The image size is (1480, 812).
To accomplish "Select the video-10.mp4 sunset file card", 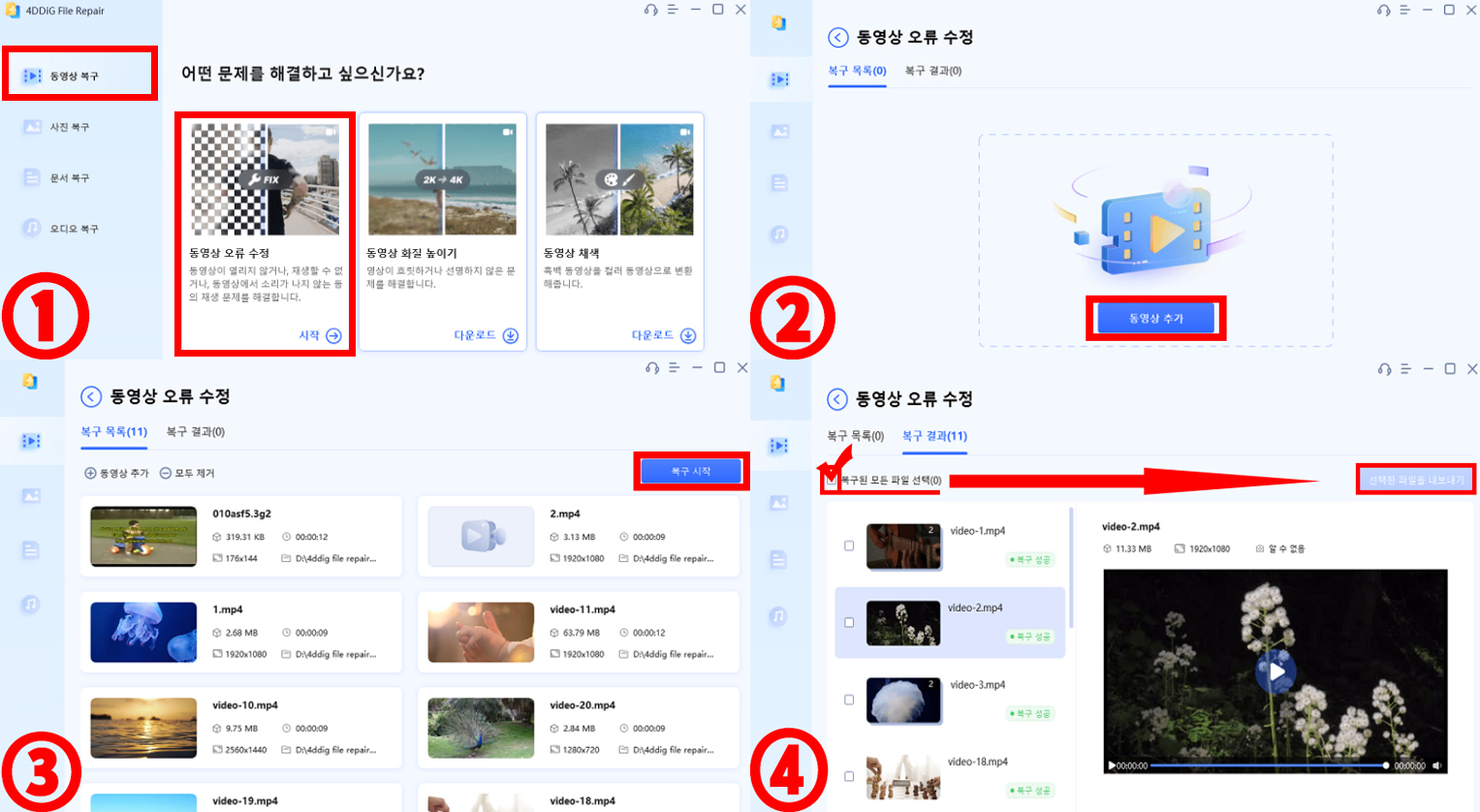I will pyautogui.click(x=241, y=728).
